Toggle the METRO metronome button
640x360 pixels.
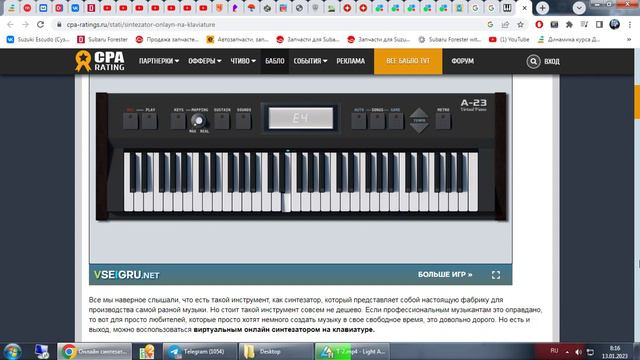coord(443,121)
